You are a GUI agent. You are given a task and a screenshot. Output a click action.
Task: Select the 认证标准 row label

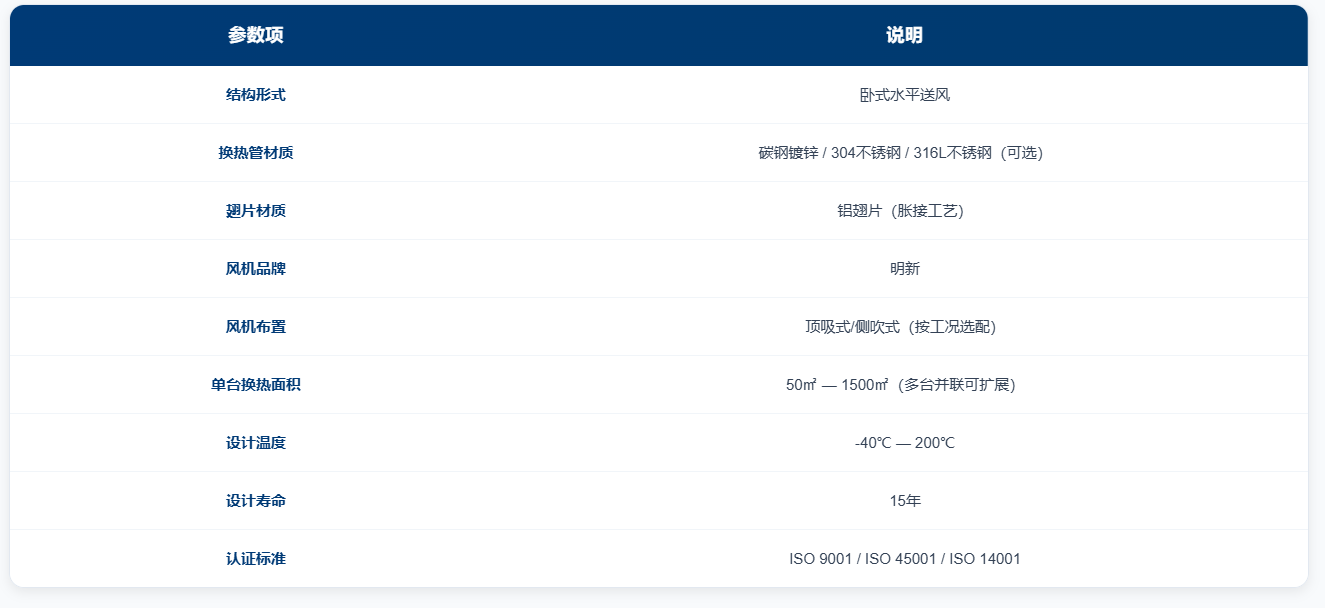[x=256, y=559]
